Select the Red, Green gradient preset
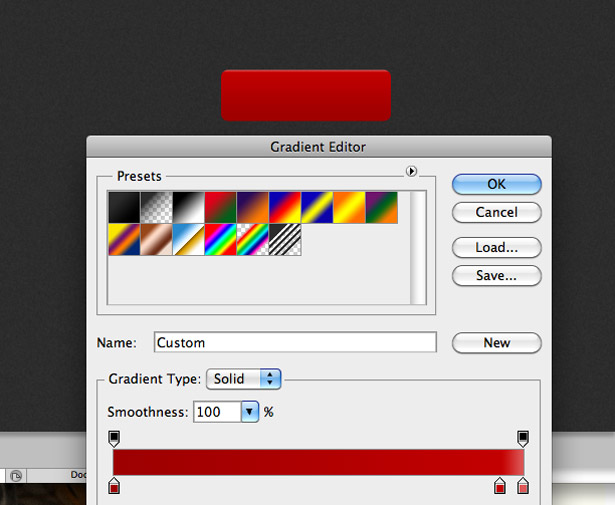This screenshot has width=615, height=505. point(220,207)
